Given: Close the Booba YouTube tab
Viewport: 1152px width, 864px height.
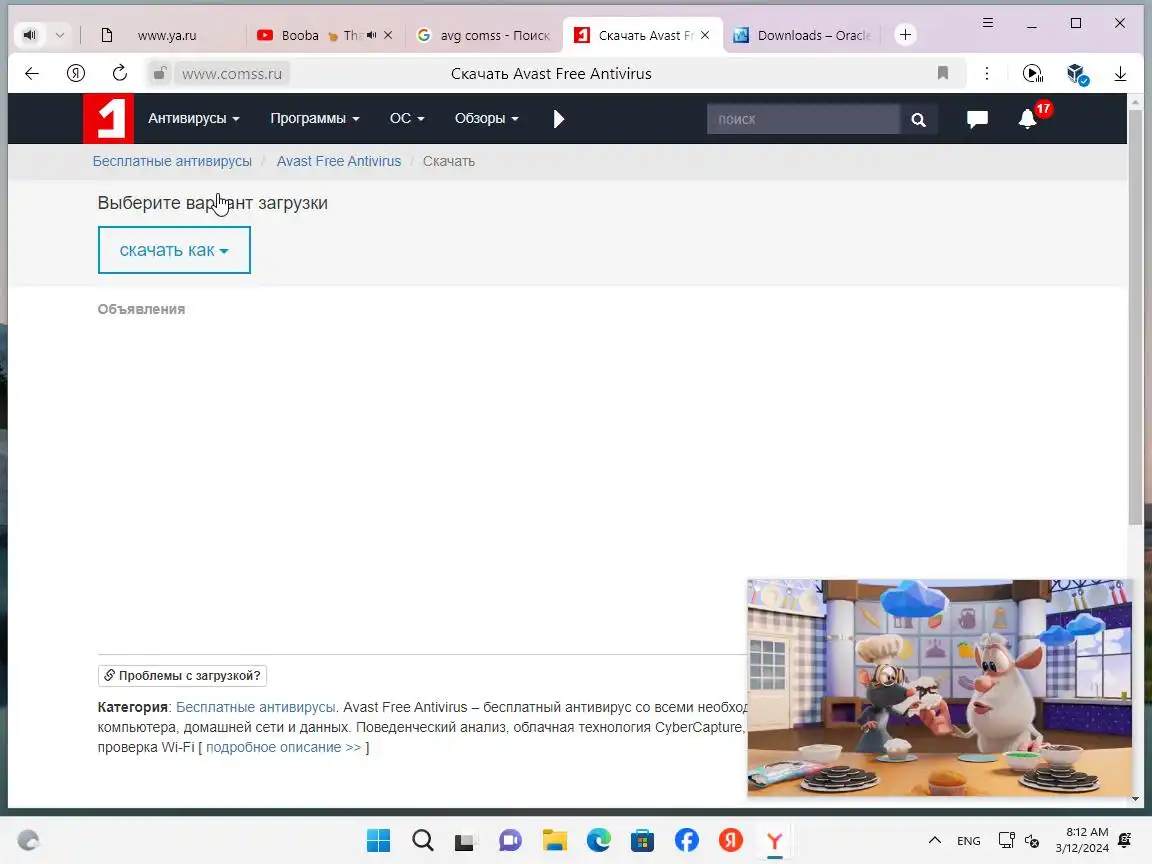Looking at the screenshot, I should point(388,35).
